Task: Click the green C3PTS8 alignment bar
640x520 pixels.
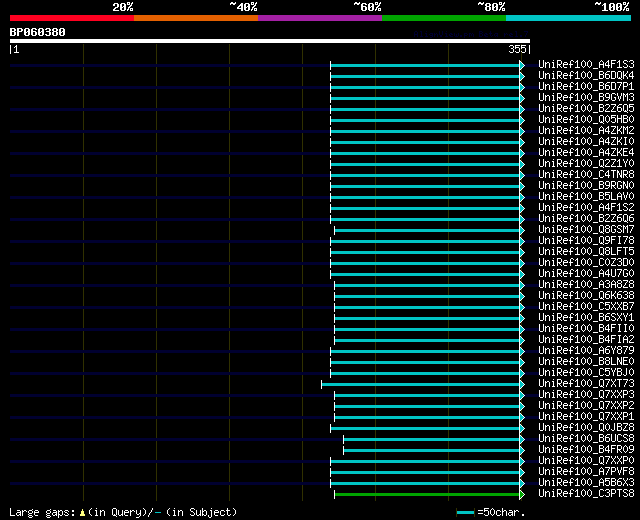Action: point(427,495)
